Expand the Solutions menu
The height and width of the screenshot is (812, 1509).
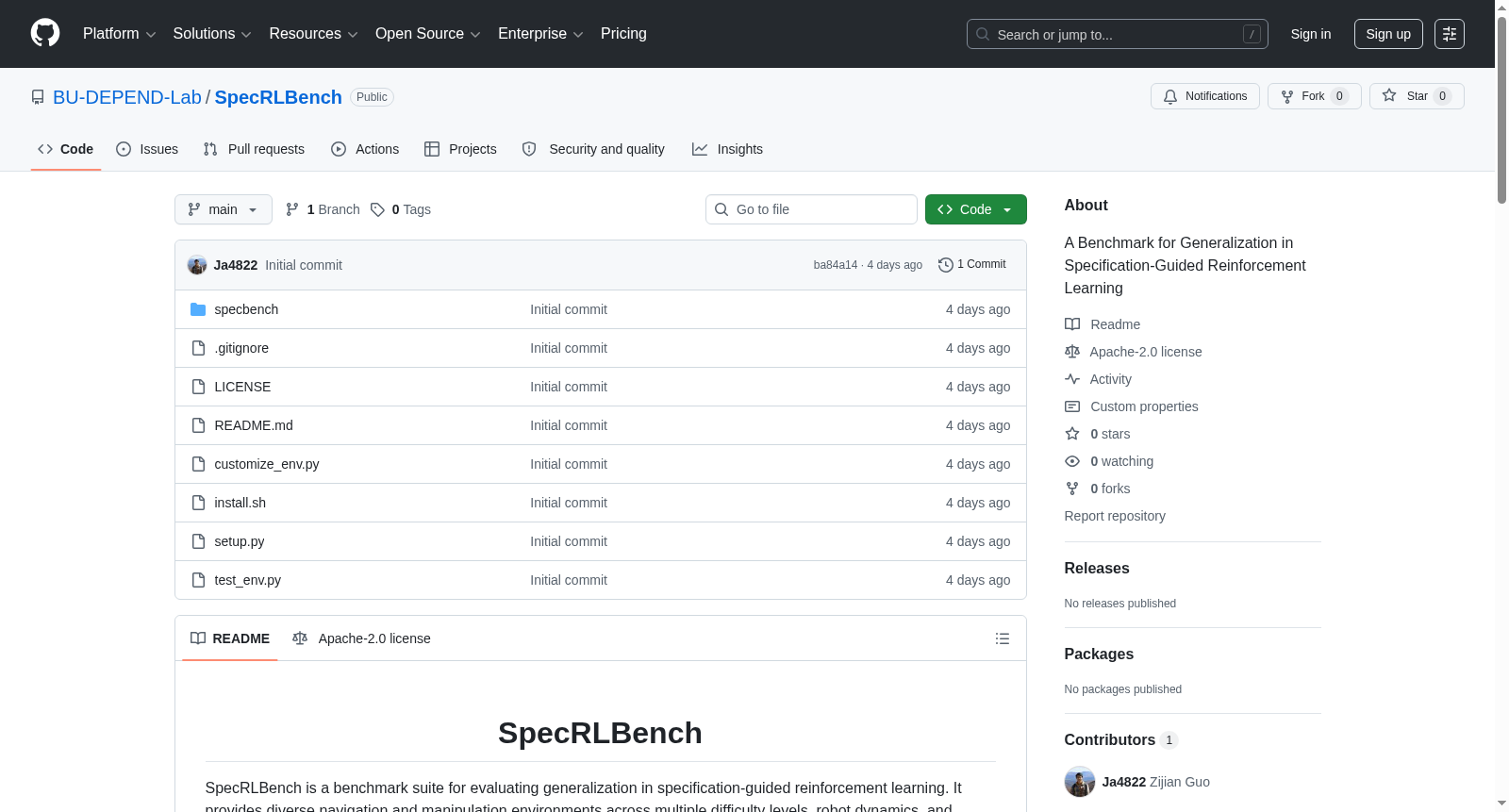pyautogui.click(x=212, y=34)
